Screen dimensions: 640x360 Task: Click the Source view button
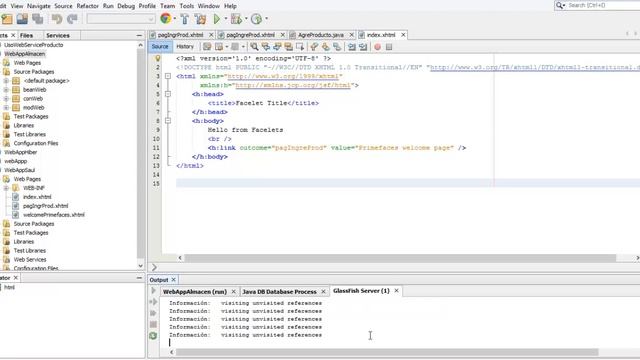[x=160, y=47]
